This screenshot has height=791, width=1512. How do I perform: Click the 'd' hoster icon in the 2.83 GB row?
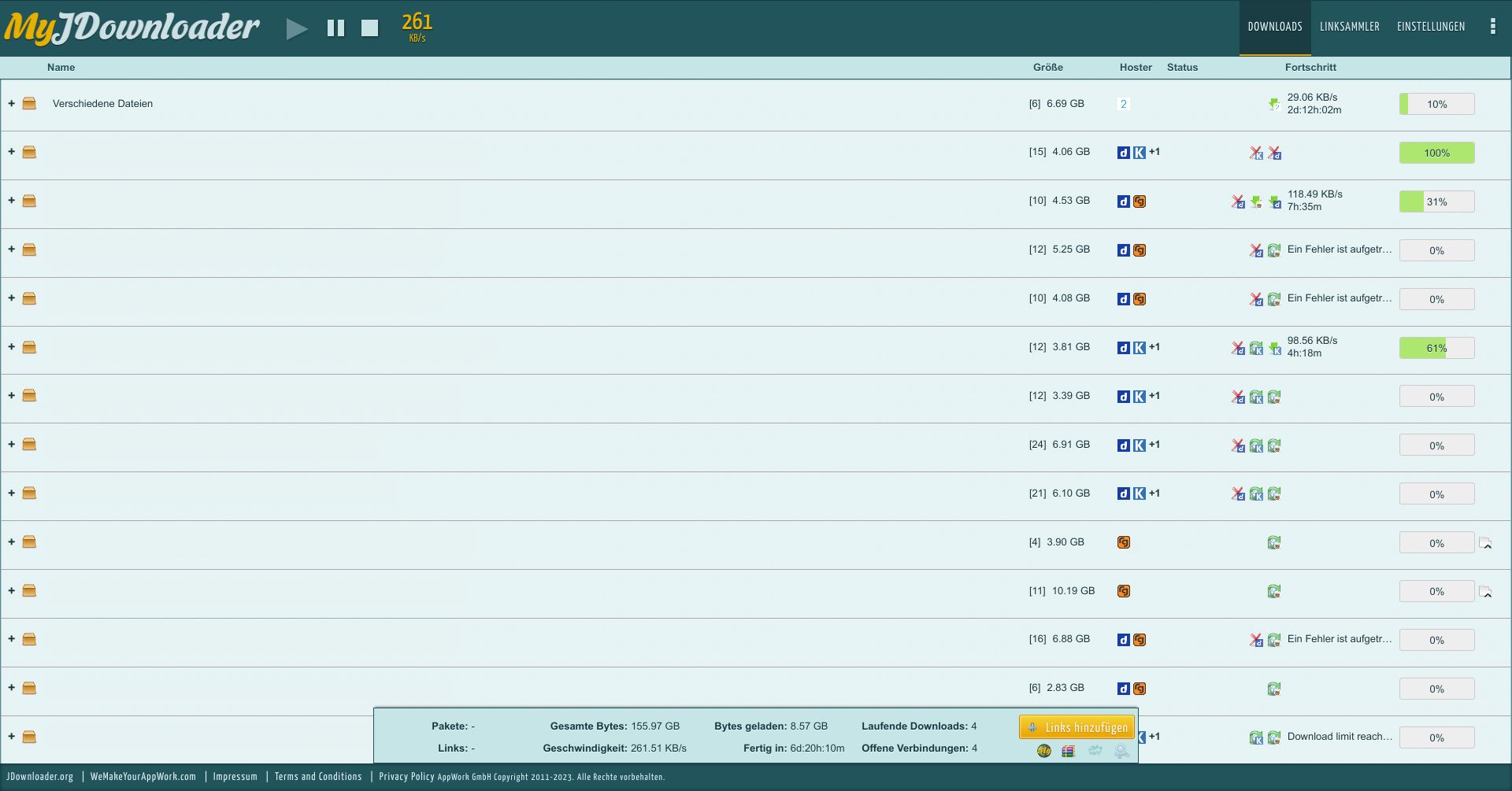coord(1124,689)
